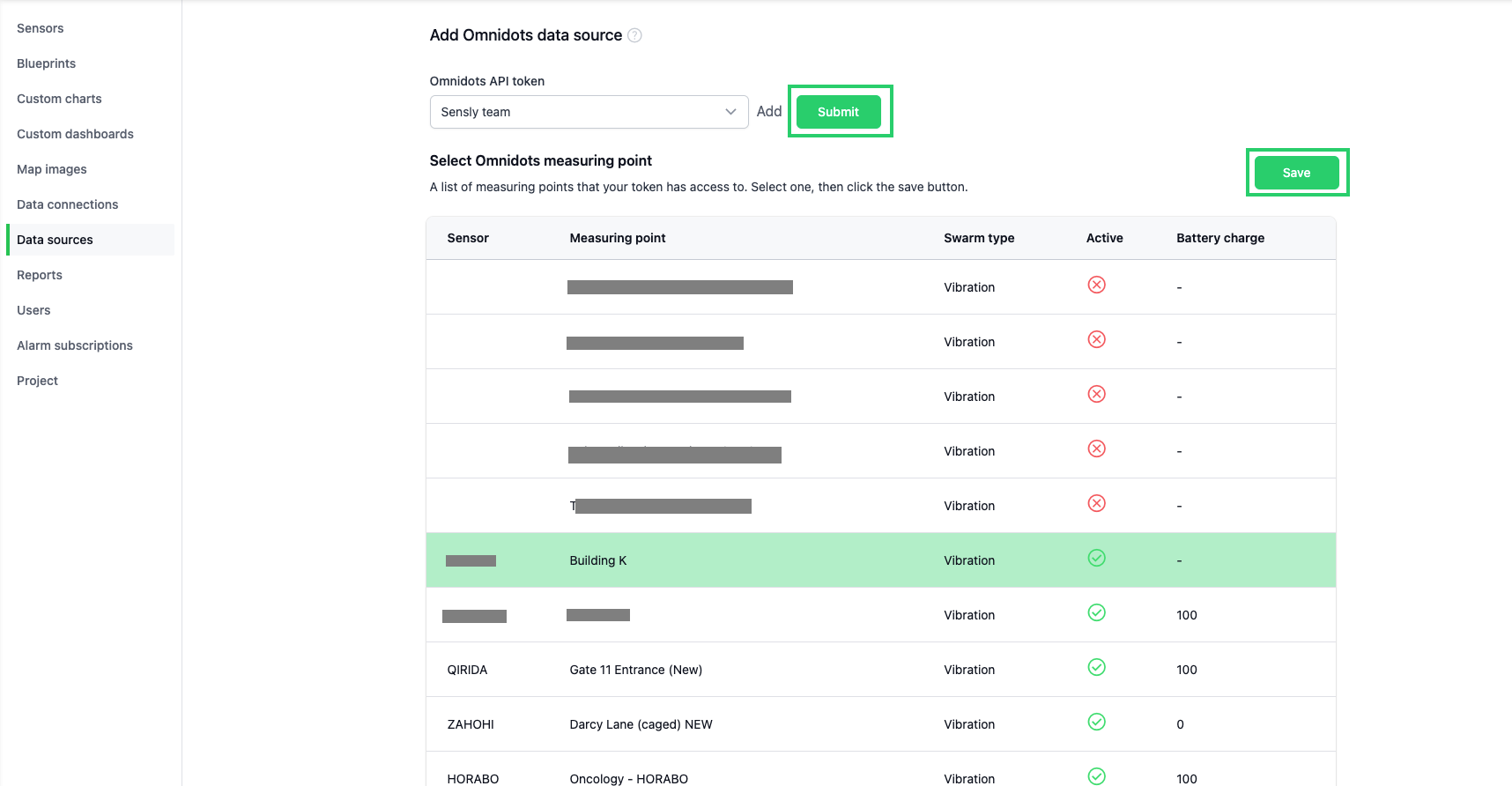Screen dimensions: 1512x786
Task: Open the Project settings page
Action: [x=37, y=381]
